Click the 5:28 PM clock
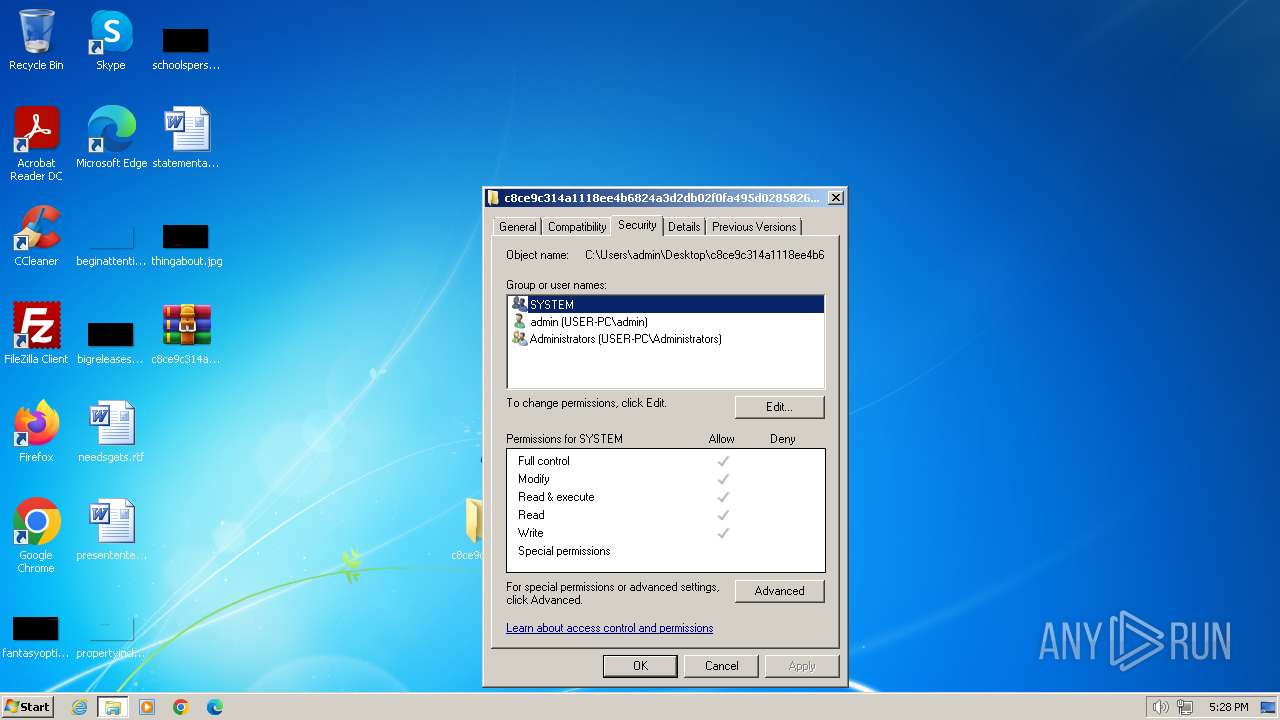1280x720 pixels. coord(1228,707)
